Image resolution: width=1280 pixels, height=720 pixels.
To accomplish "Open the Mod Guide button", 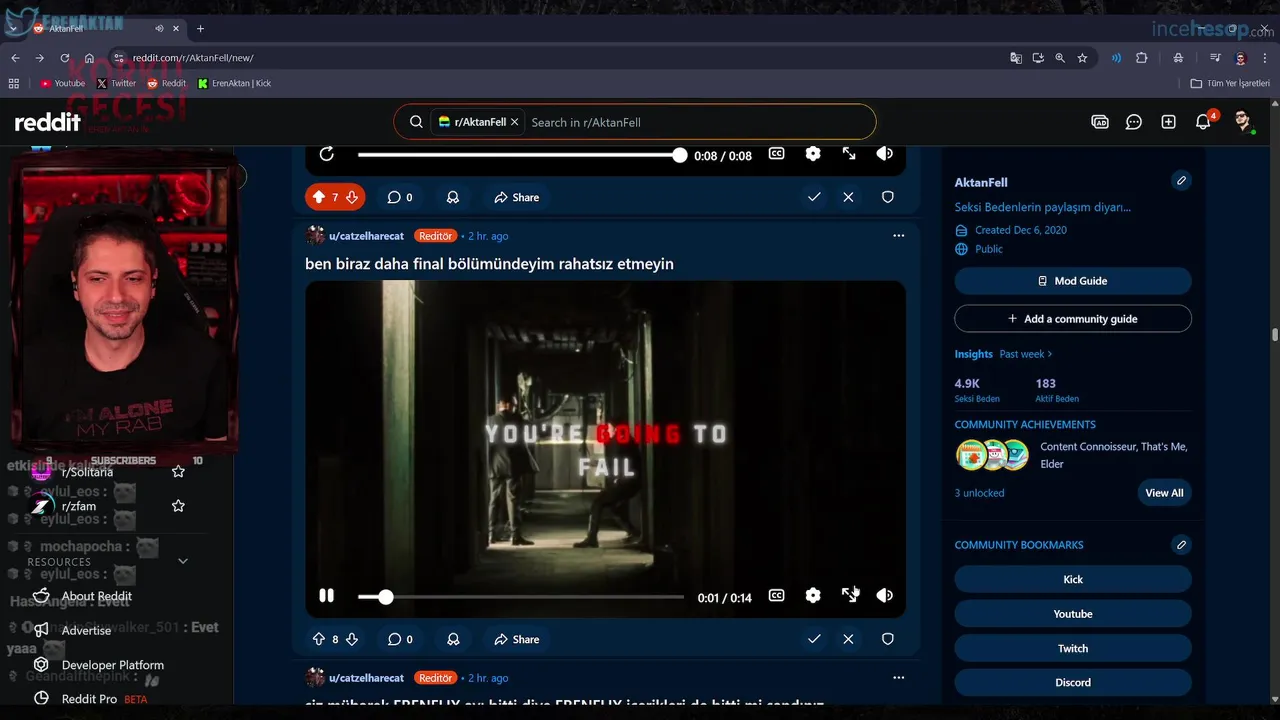I will (x=1073, y=281).
